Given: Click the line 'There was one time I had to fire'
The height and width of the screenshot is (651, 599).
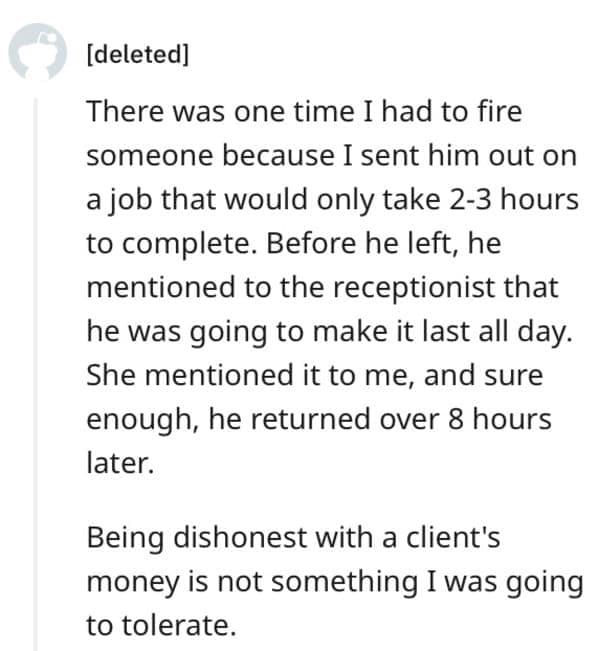Looking at the screenshot, I should click(x=304, y=111).
